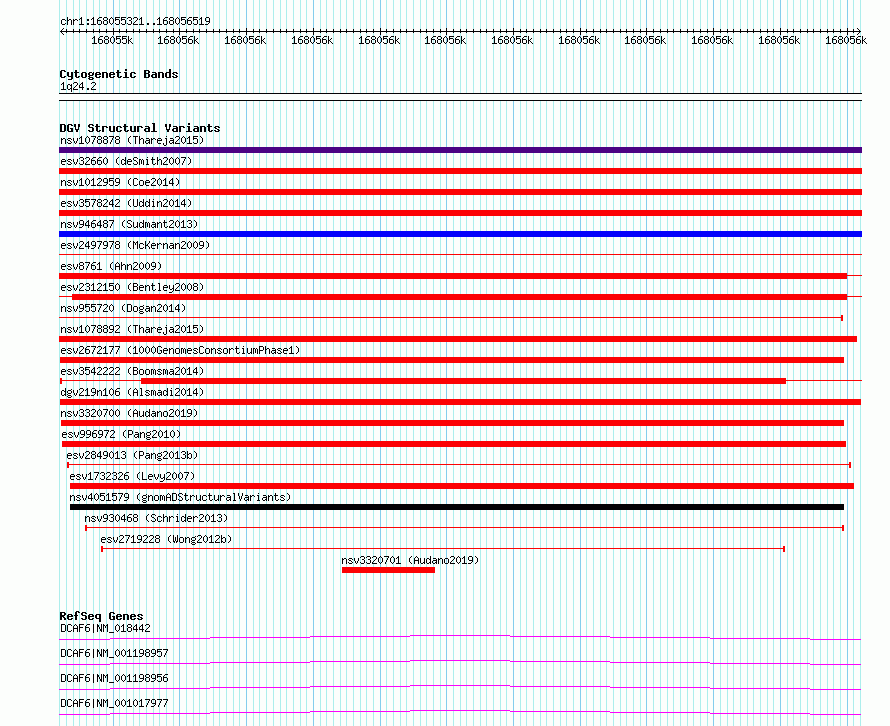Click esv2849013 (Pang2013b) label
This screenshot has width=890, height=726.
[132, 455]
